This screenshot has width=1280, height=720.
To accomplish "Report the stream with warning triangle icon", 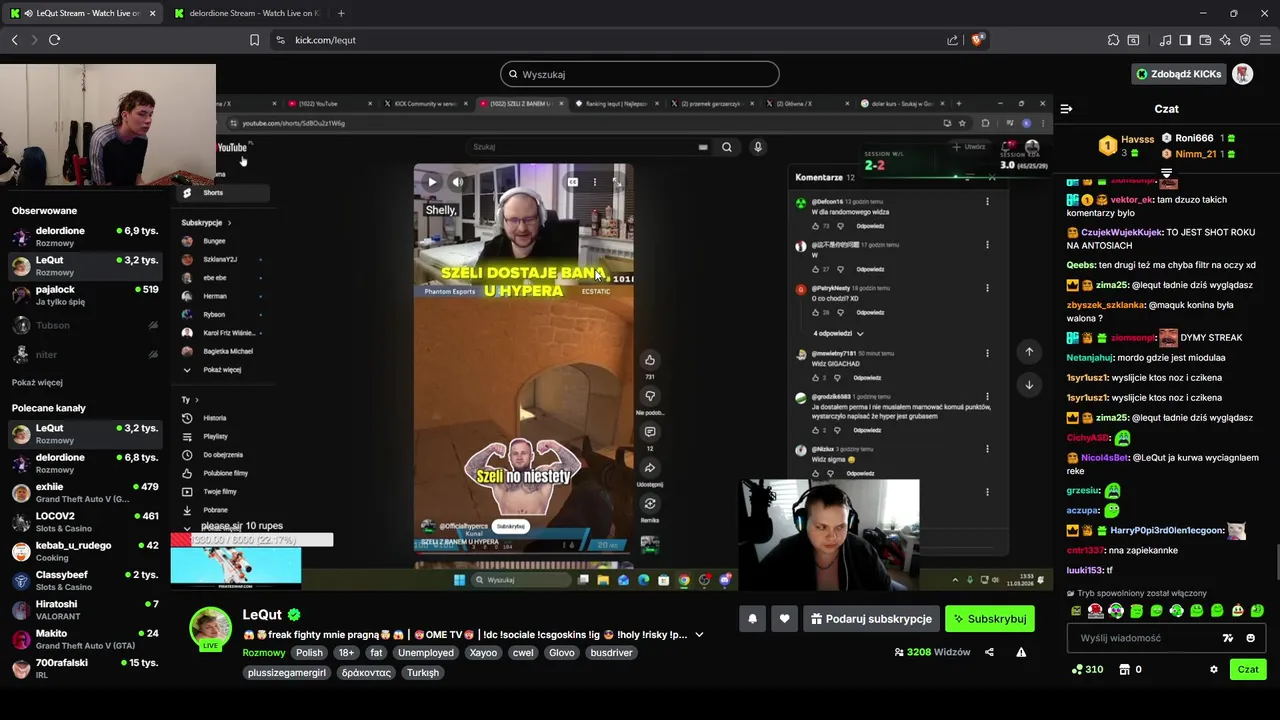I will click(1021, 652).
